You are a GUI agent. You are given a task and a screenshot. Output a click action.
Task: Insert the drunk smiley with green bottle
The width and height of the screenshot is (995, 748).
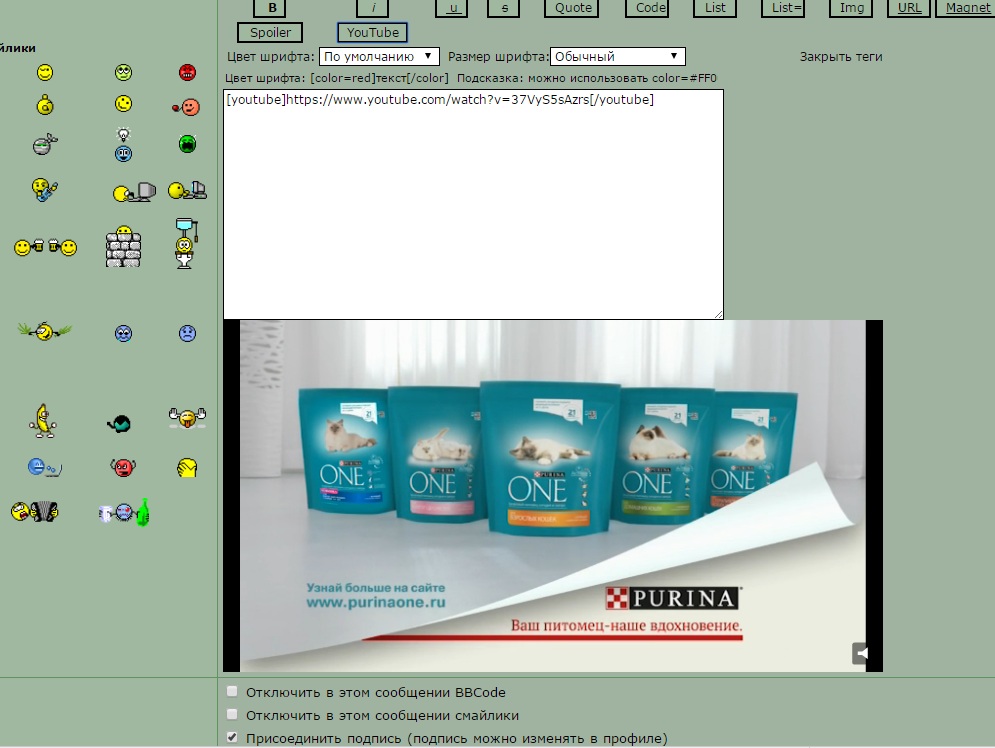tap(124, 513)
